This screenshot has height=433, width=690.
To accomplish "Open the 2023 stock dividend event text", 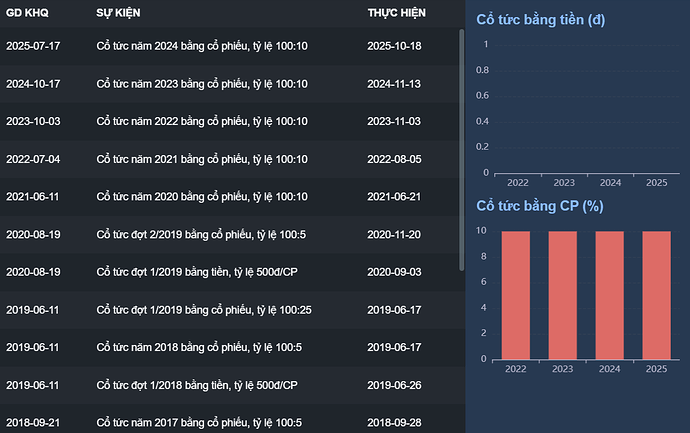I will click(x=201, y=84).
